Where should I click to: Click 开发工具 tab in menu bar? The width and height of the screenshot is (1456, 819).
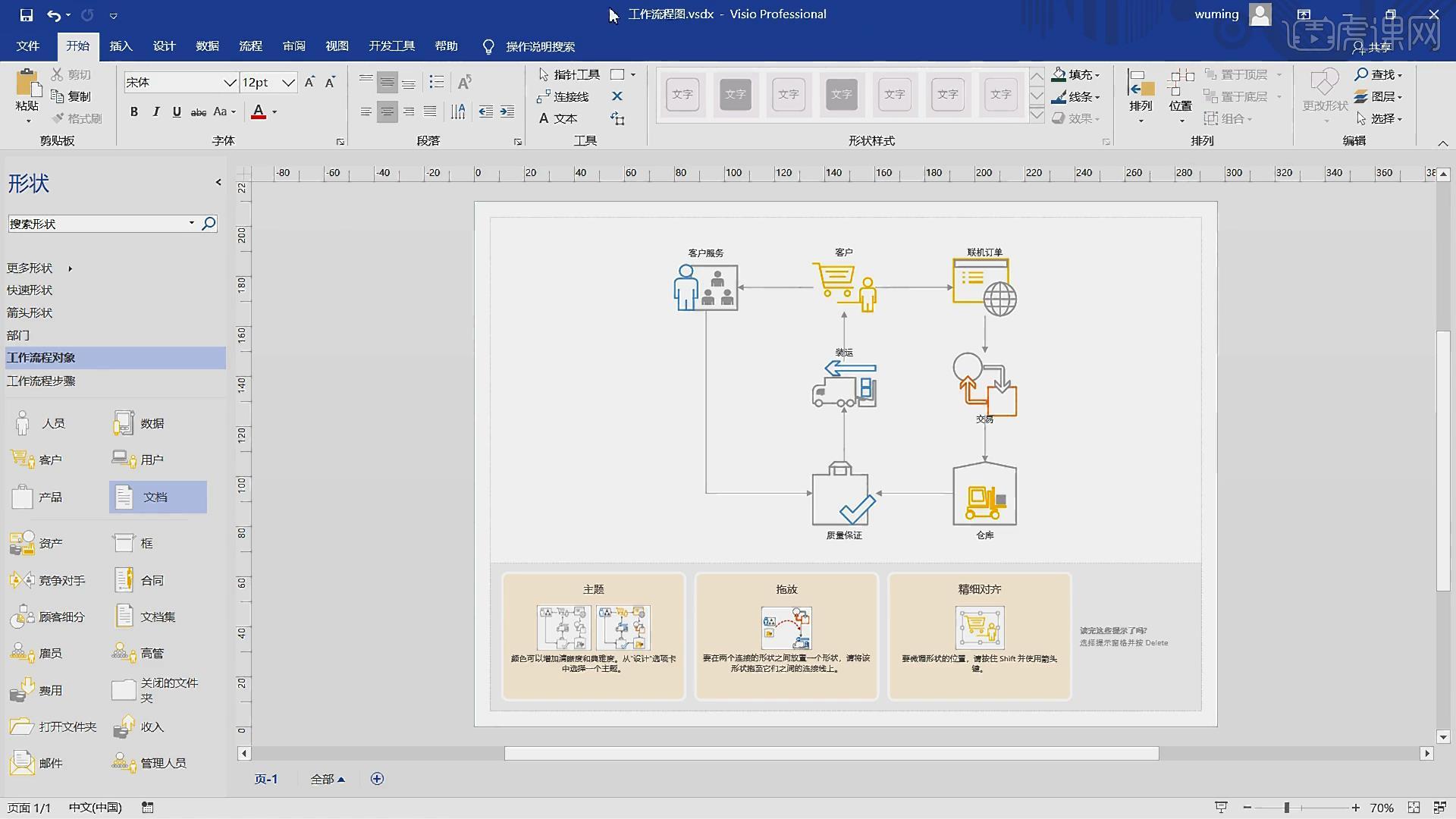click(390, 46)
